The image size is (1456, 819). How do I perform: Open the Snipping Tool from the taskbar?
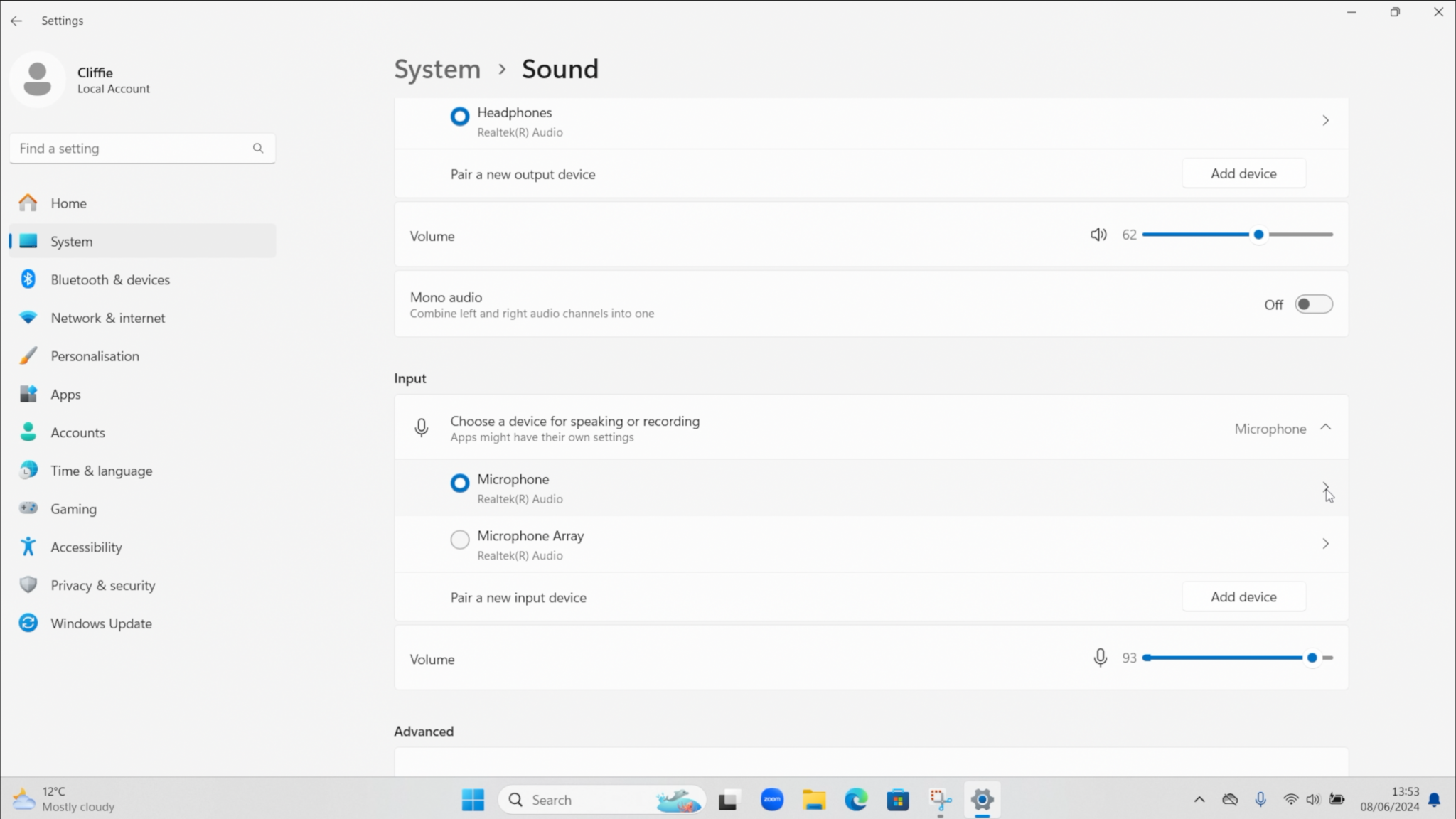tap(939, 799)
